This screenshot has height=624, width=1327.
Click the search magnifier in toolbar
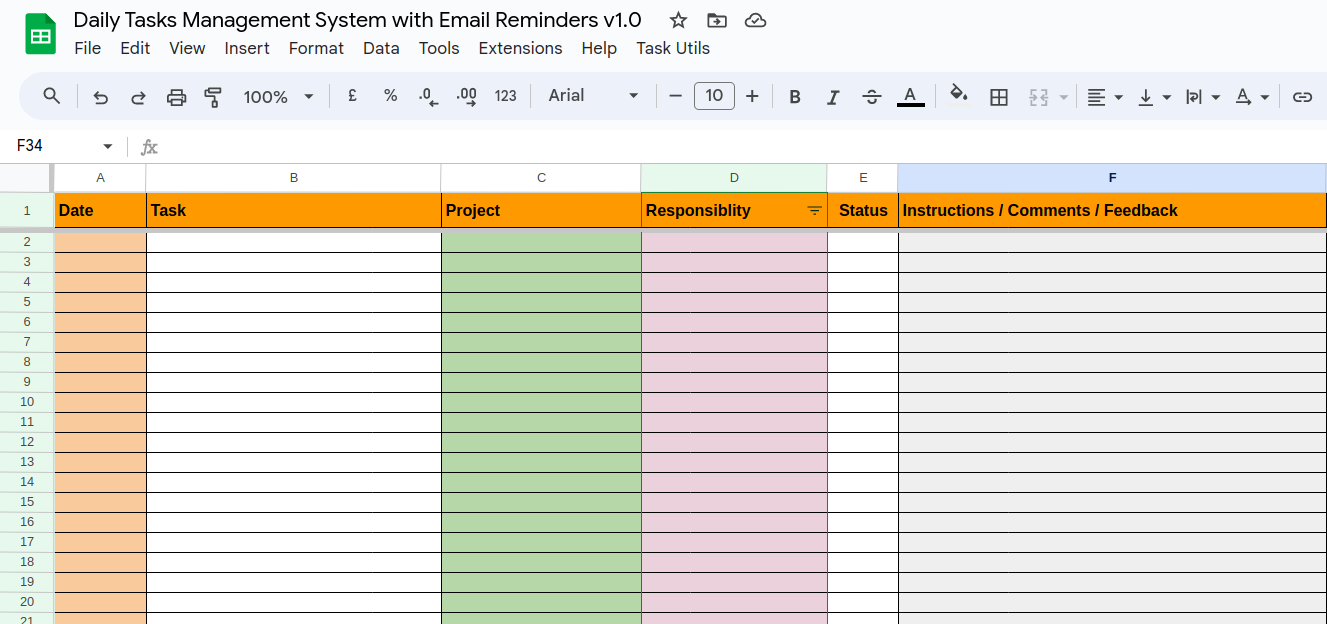(52, 96)
